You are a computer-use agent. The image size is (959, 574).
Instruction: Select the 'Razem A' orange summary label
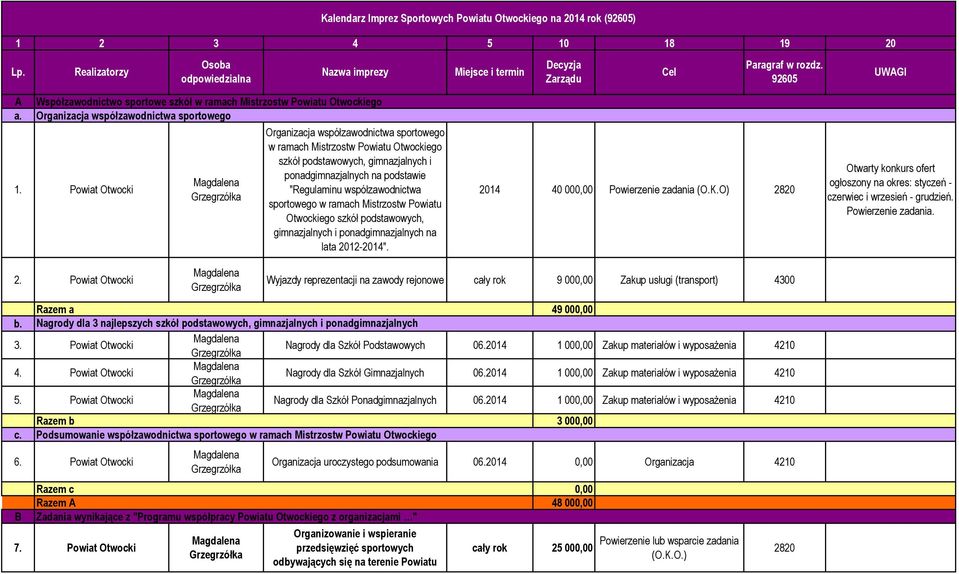[56, 503]
